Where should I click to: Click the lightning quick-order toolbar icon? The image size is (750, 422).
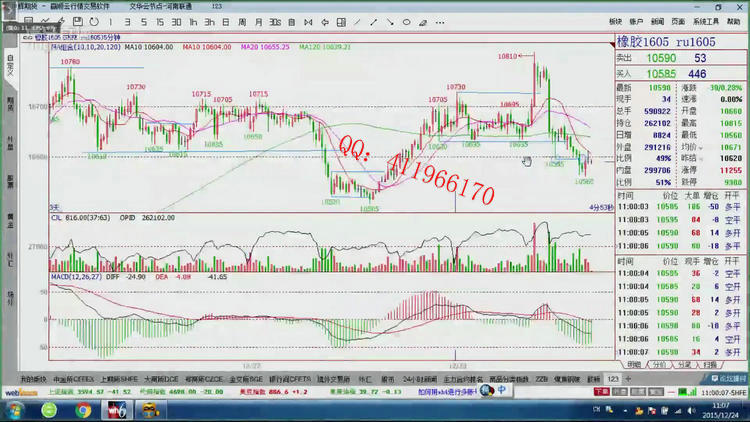pyautogui.click(x=61, y=22)
